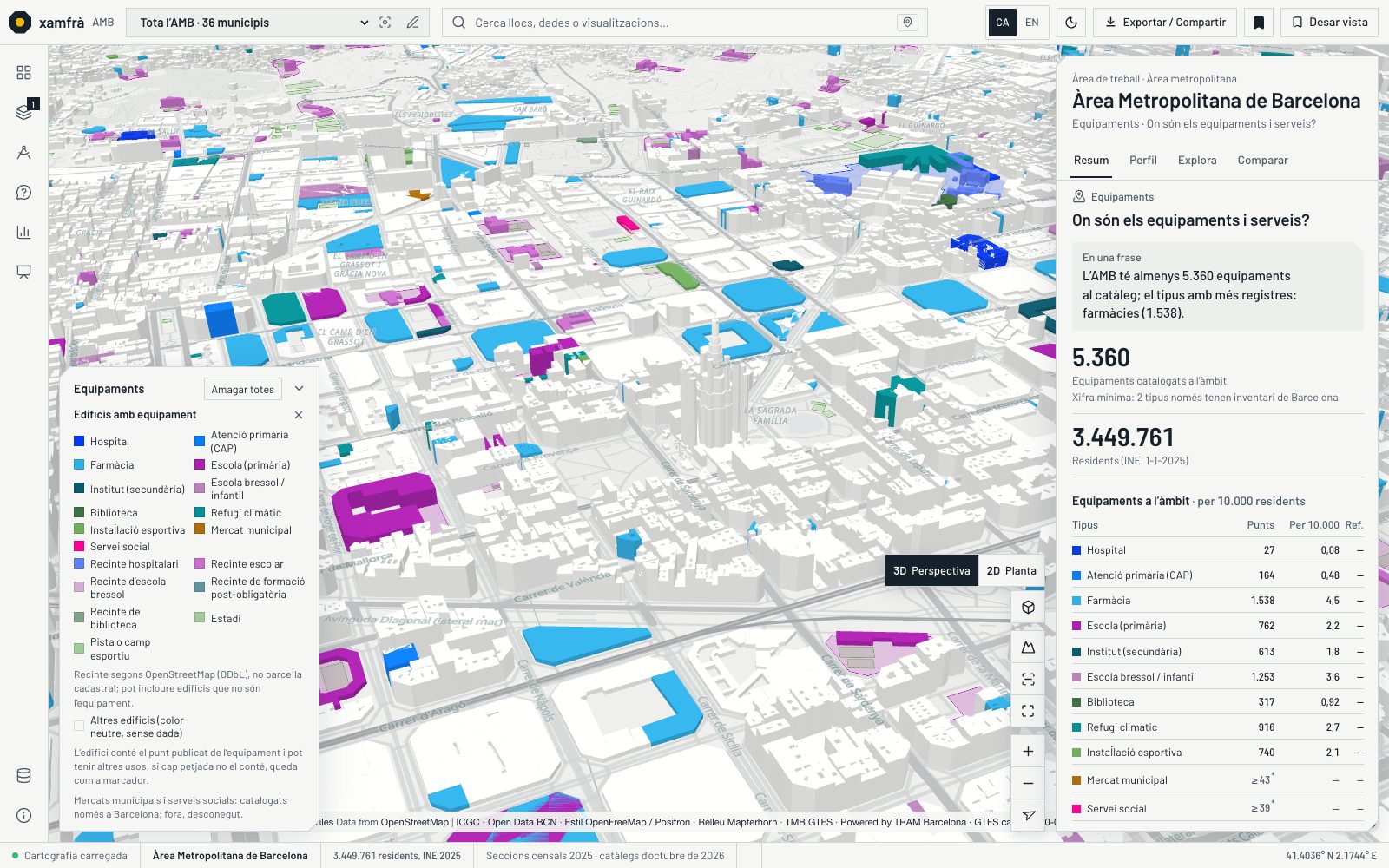The height and width of the screenshot is (868, 1389).
Task: Enable Altres edificis checkbox
Action: (79, 727)
